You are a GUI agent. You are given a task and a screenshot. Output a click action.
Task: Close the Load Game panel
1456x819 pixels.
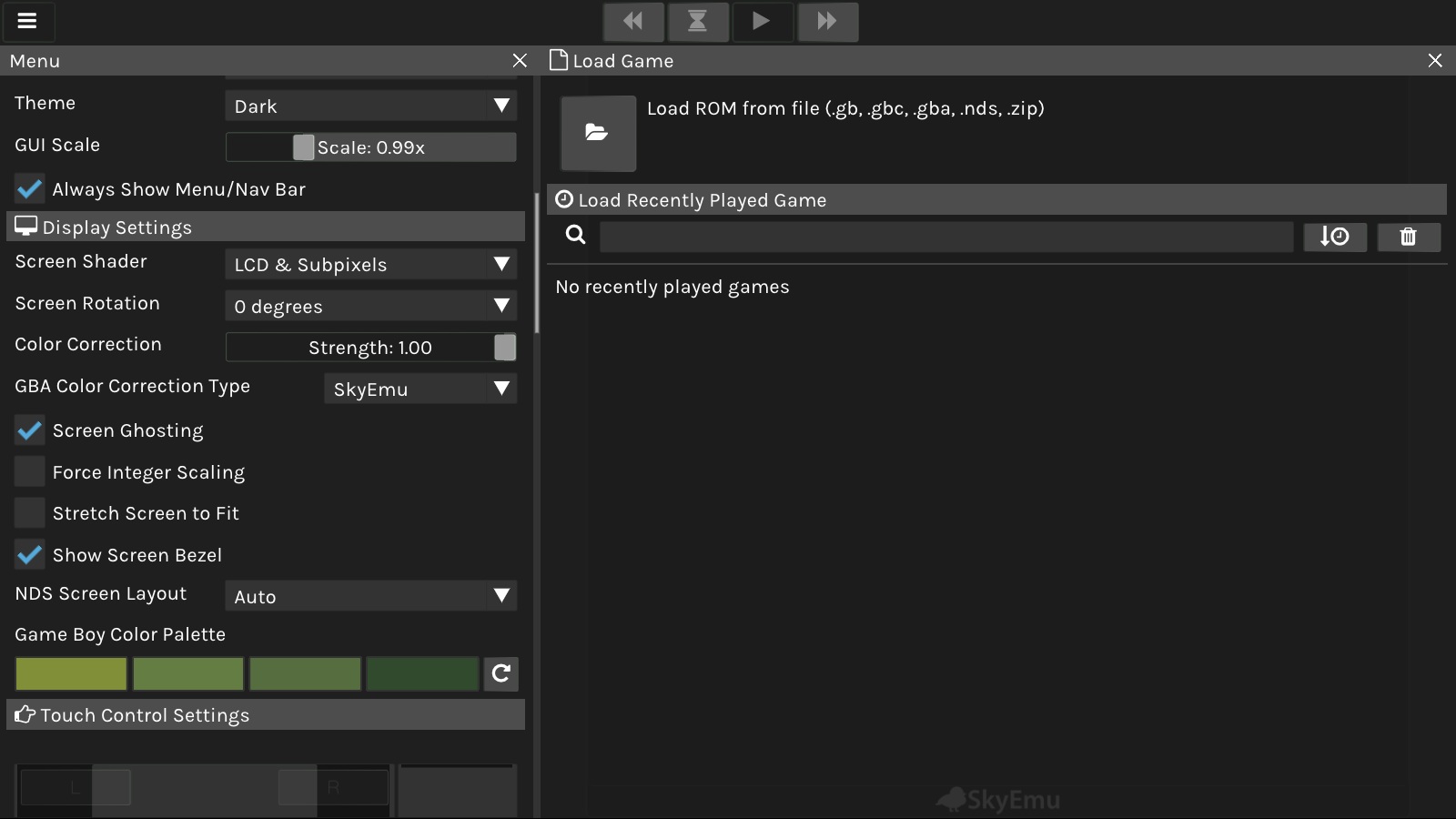click(x=1435, y=60)
